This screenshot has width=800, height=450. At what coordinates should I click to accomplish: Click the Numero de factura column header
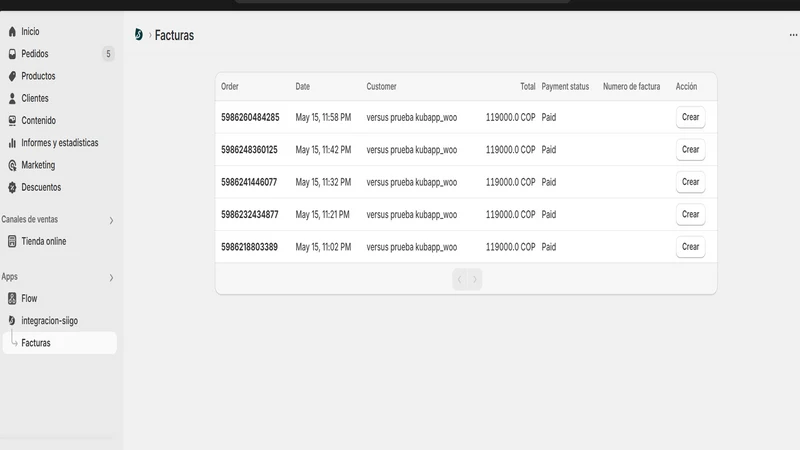tap(632, 87)
